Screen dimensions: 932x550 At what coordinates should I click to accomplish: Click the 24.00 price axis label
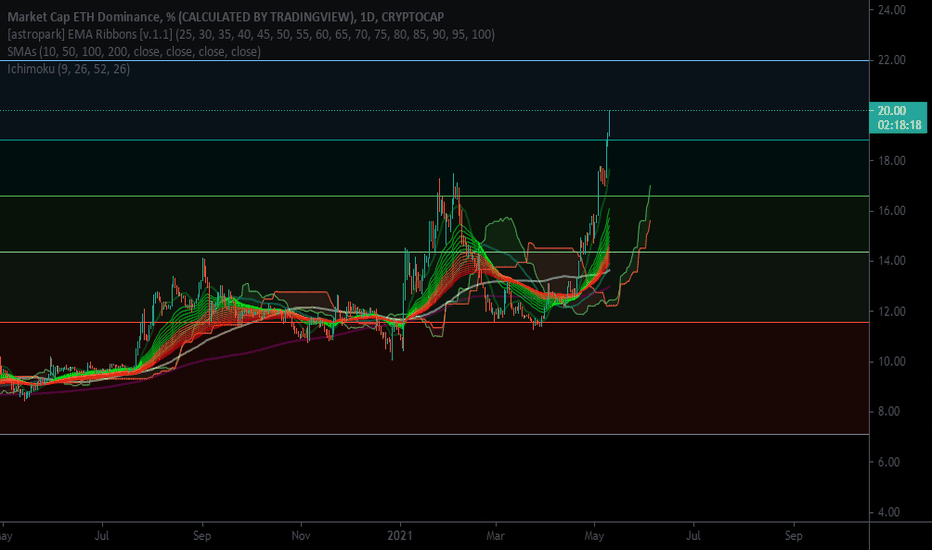(x=892, y=10)
